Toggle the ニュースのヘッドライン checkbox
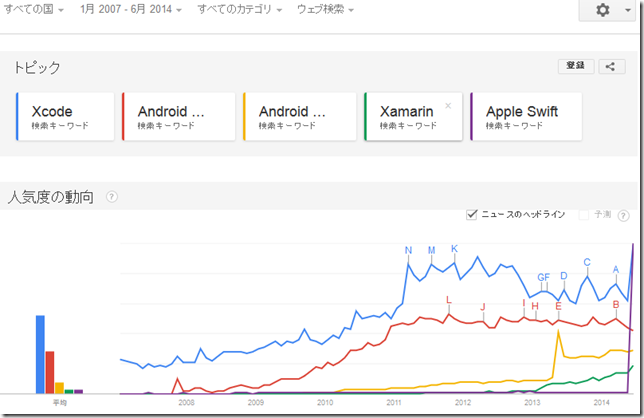This screenshot has width=644, height=418. click(x=472, y=214)
